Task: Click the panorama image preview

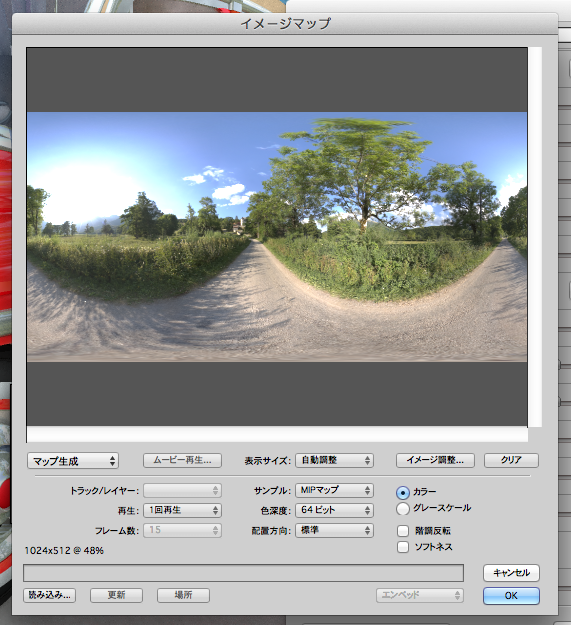Action: pos(277,237)
